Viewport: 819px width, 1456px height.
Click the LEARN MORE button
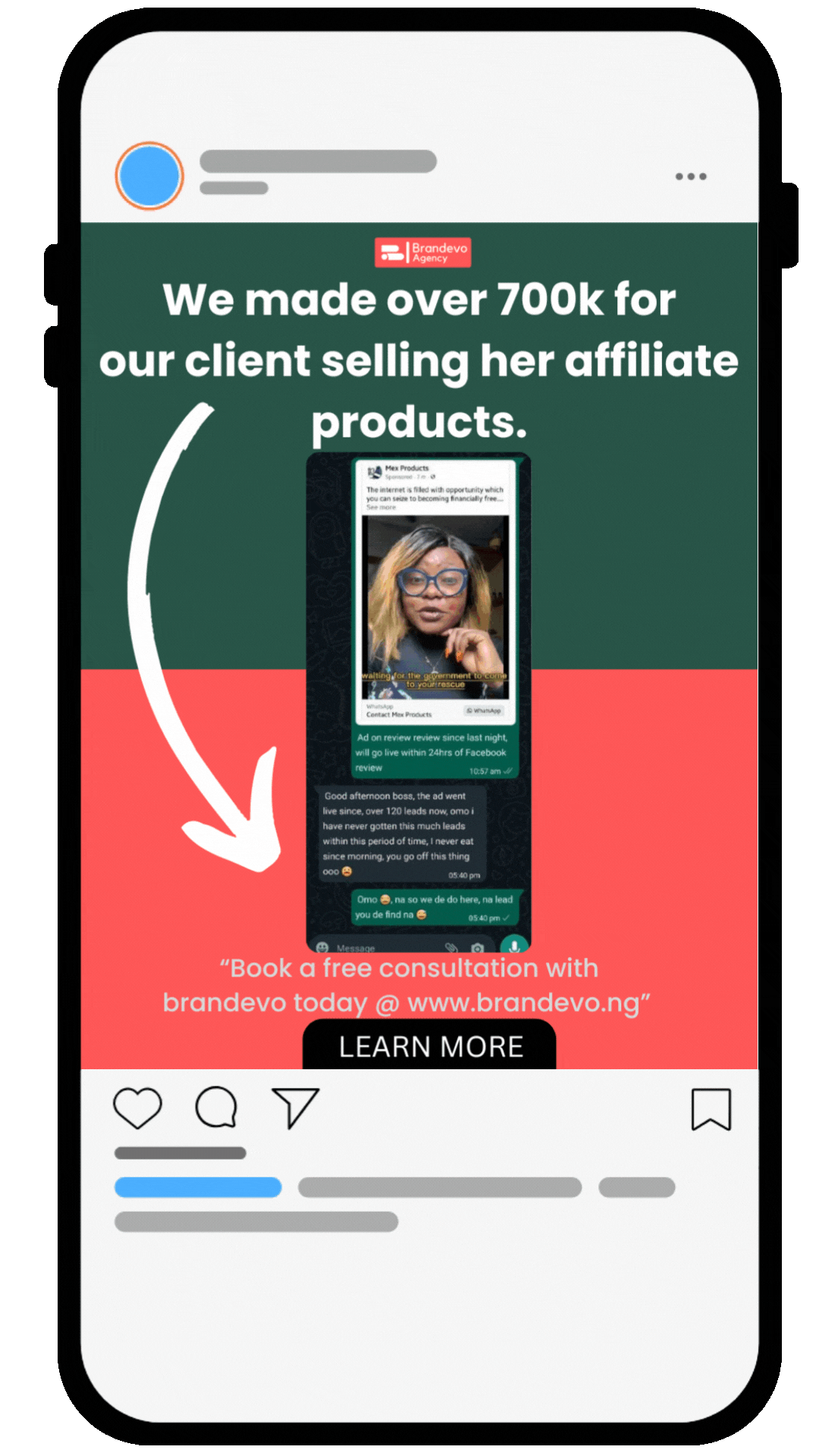pos(429,1045)
